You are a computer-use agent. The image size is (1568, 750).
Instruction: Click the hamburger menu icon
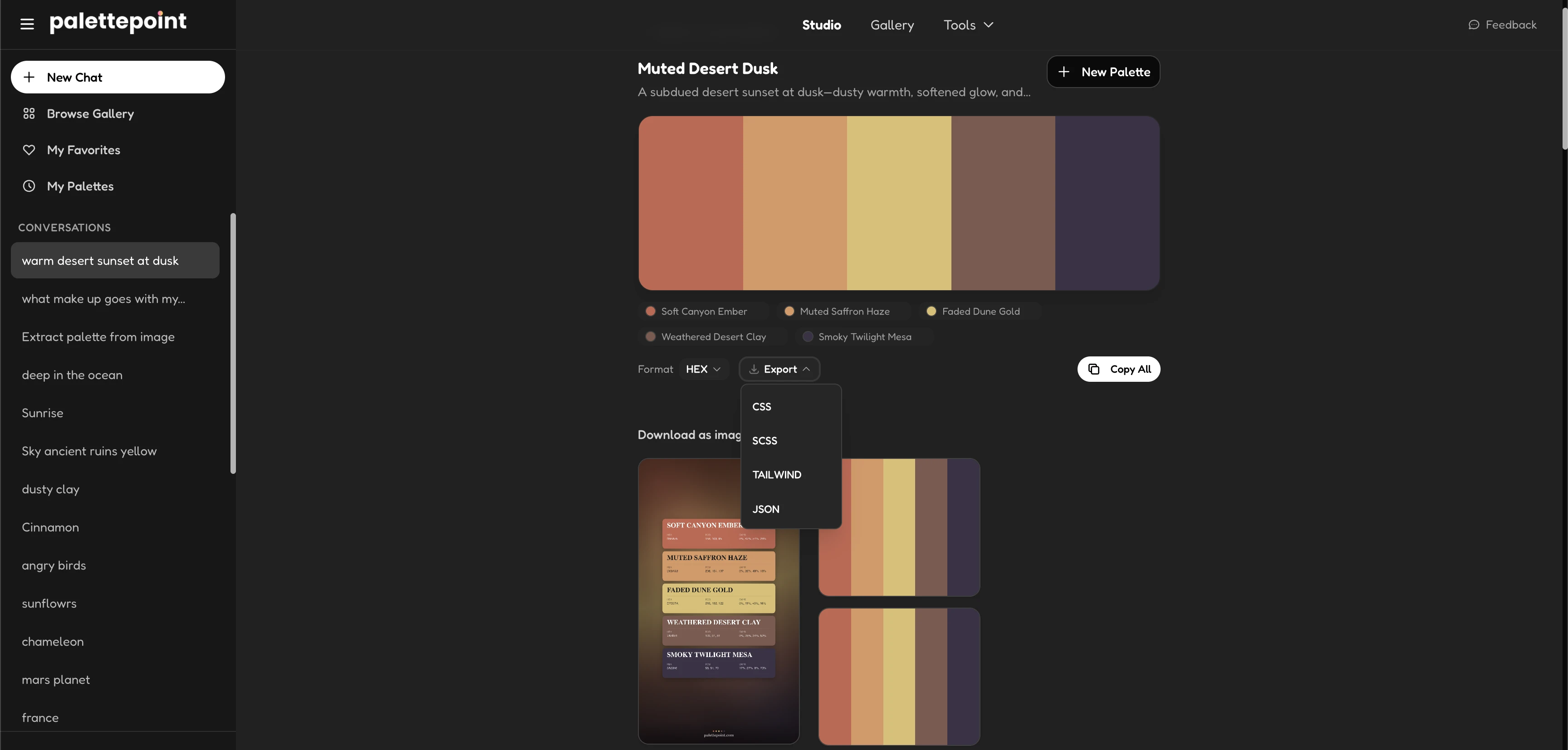(x=27, y=24)
